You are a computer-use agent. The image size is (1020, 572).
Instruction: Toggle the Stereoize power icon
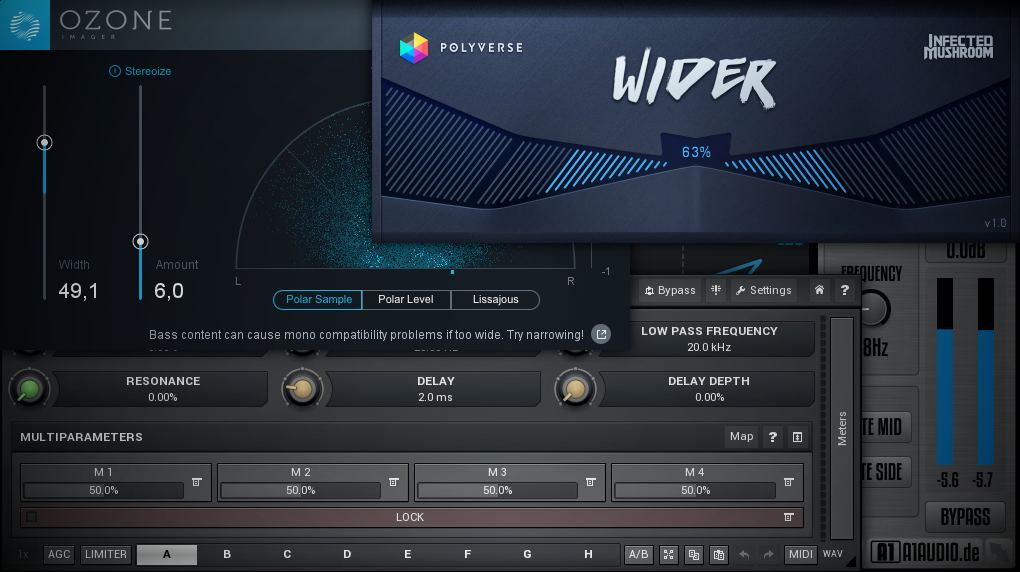point(114,71)
